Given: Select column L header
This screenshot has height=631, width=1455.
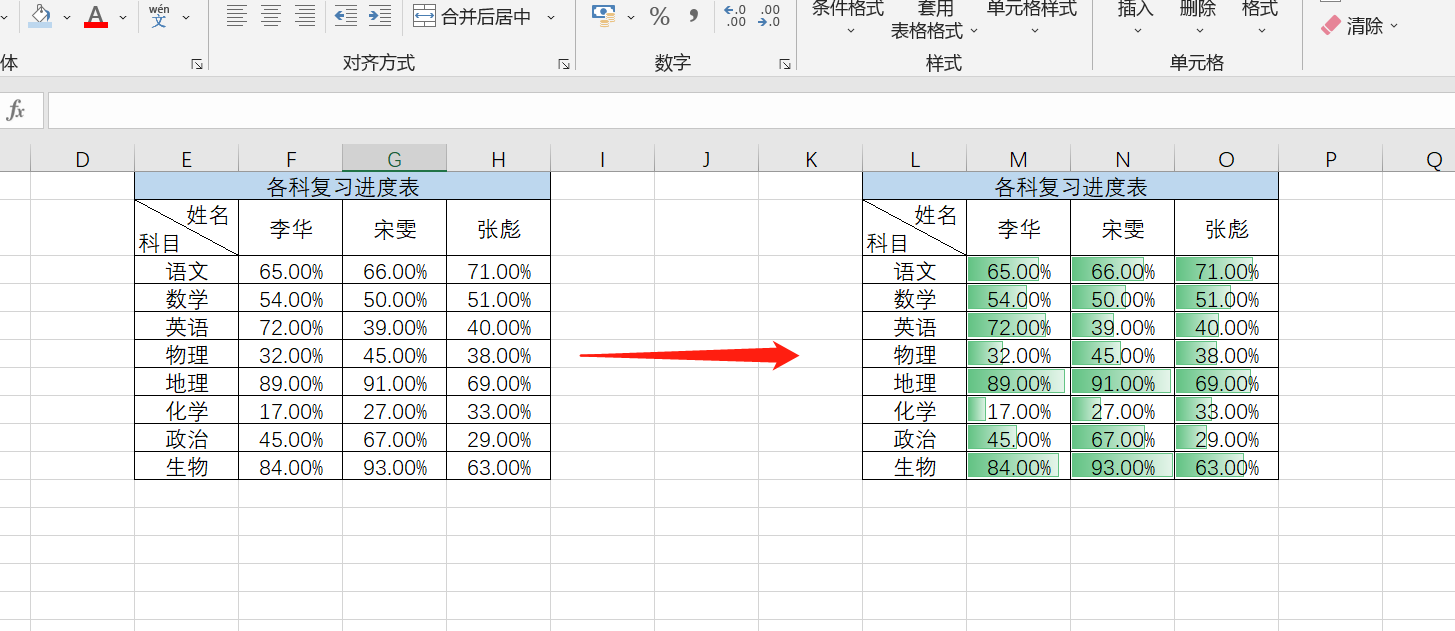Looking at the screenshot, I should tap(915, 159).
